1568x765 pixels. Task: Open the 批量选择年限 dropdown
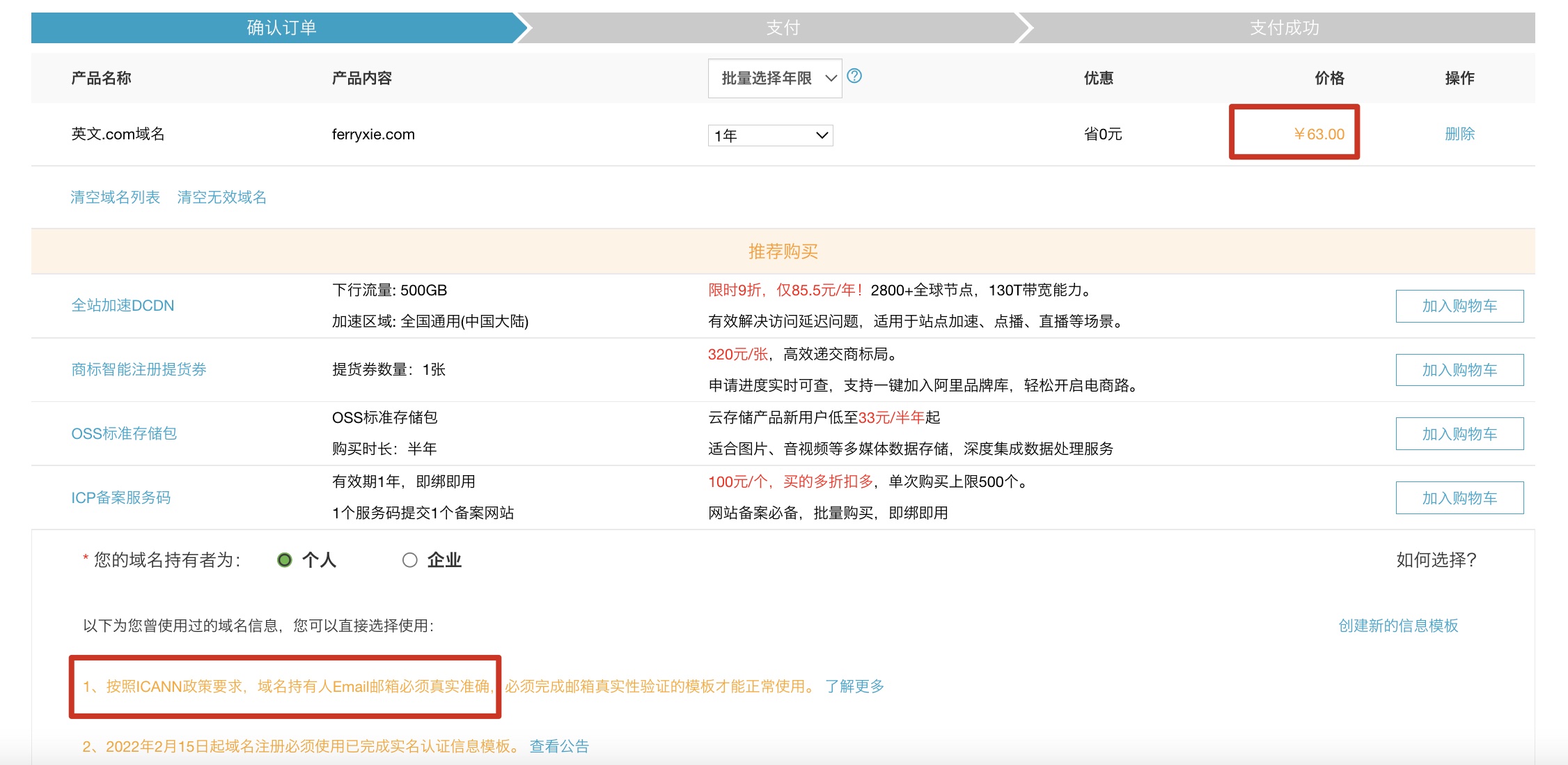tap(774, 78)
